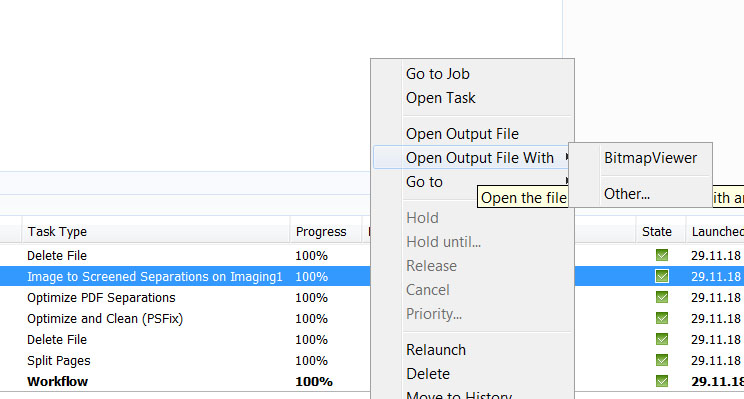This screenshot has width=744, height=399.
Task: Select Relaunch from the context menu
Action: click(x=436, y=350)
